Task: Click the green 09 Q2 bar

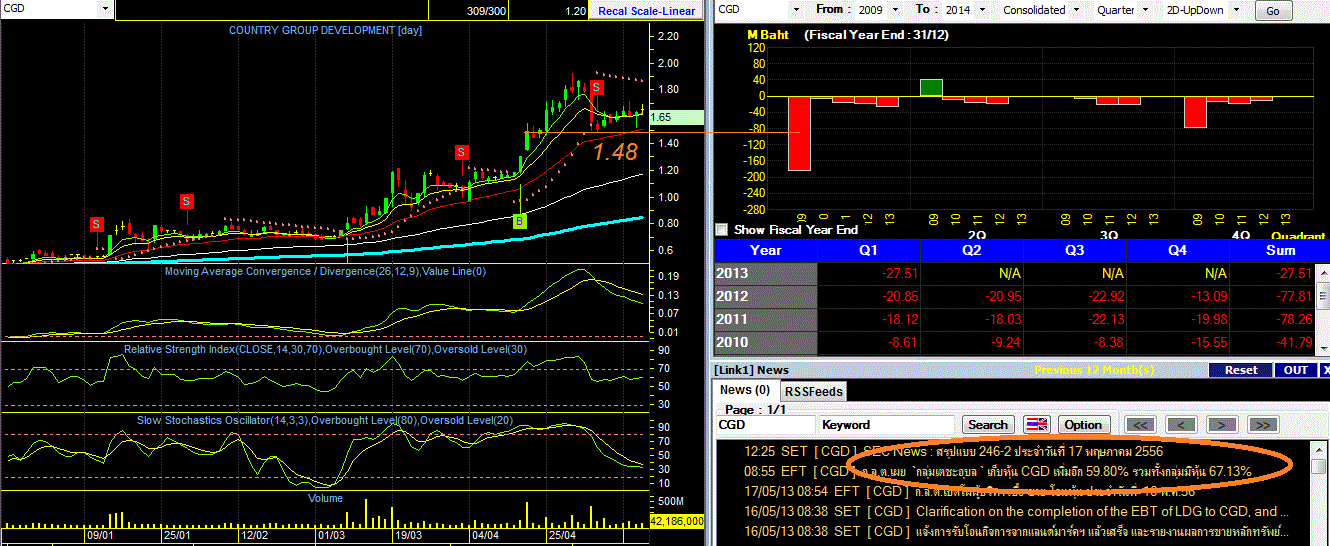Action: [931, 88]
